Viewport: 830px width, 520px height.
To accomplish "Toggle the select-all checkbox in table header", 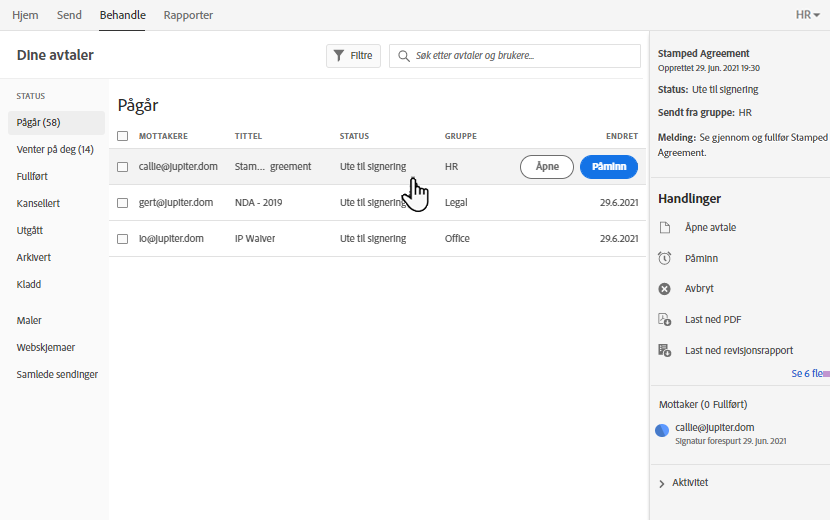I will click(x=123, y=136).
